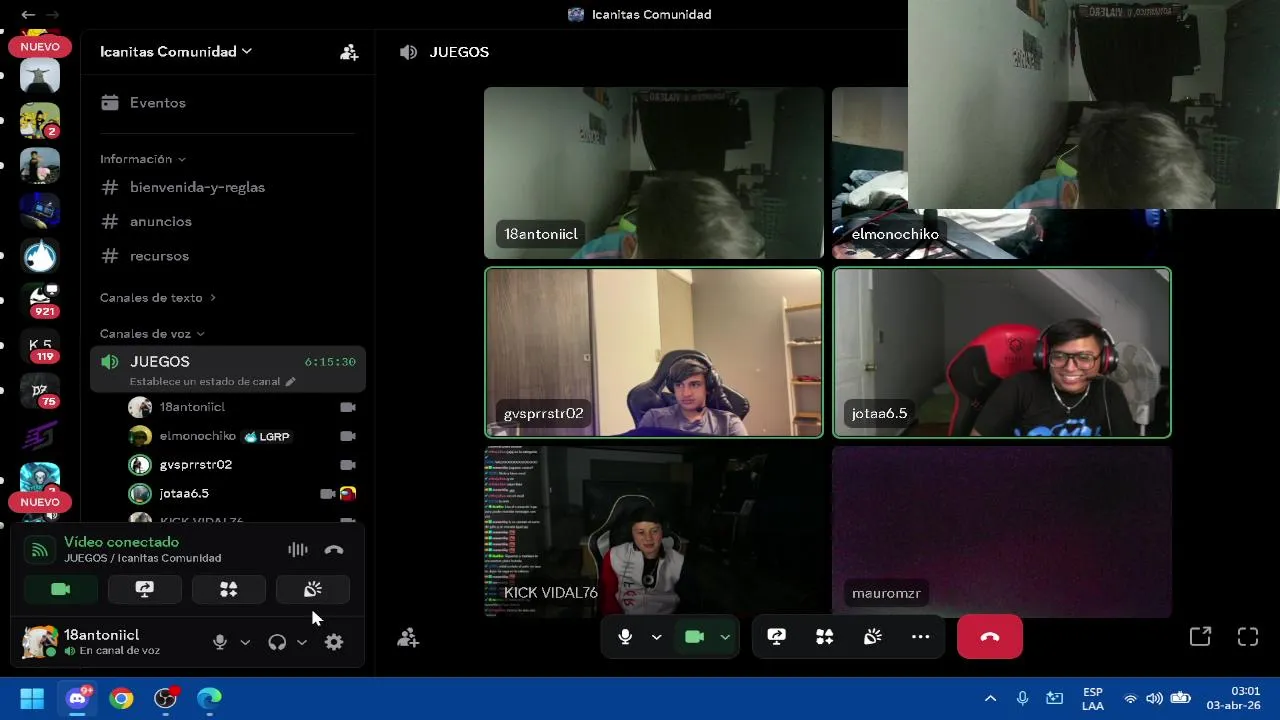Collapse the Canales de voz category
The height and width of the screenshot is (720, 1280).
(152, 334)
